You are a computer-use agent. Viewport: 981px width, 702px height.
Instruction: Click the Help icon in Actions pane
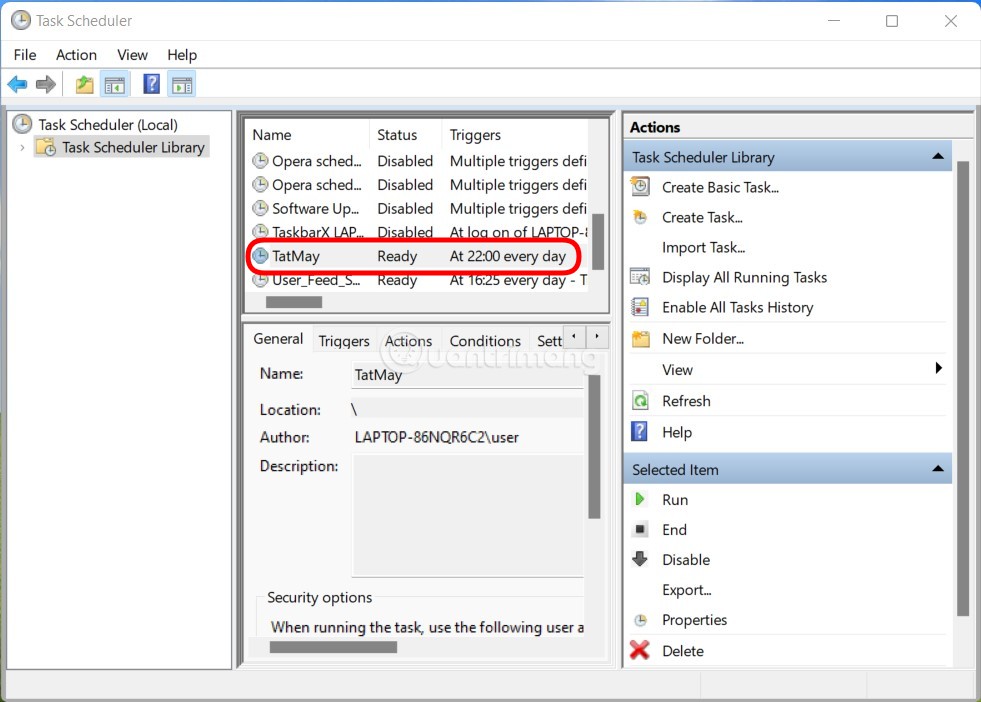tap(639, 431)
